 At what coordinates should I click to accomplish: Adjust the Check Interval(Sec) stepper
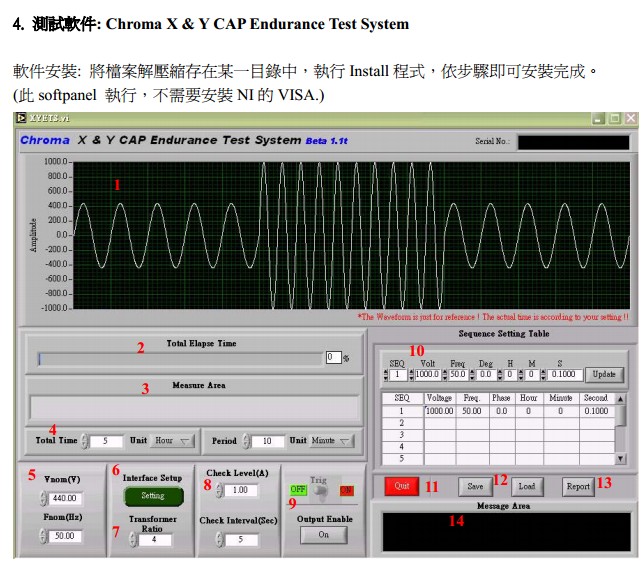(x=219, y=540)
